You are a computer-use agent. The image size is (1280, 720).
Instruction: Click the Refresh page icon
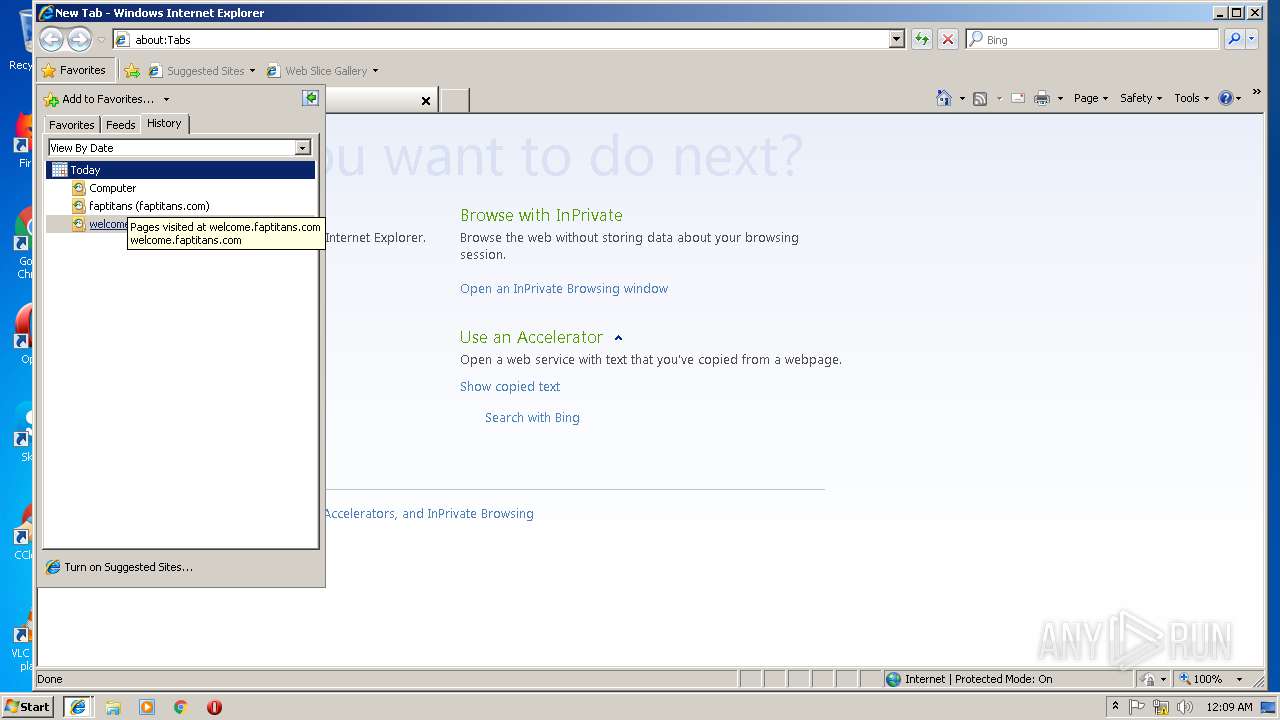pos(921,39)
